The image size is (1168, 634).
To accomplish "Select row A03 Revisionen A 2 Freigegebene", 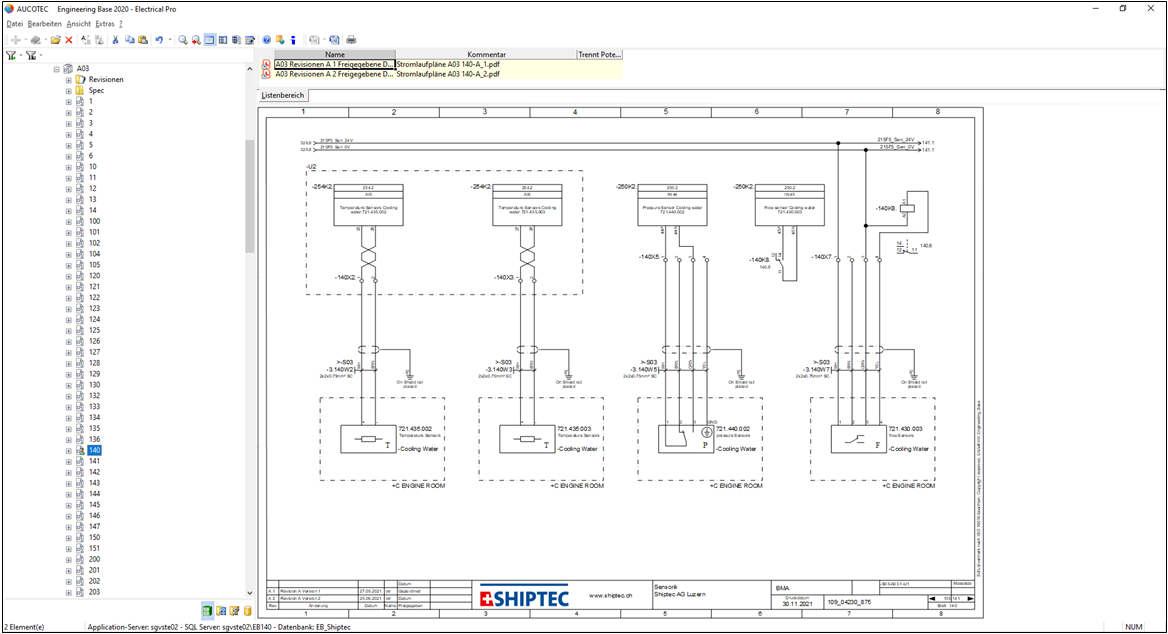I will [x=334, y=75].
